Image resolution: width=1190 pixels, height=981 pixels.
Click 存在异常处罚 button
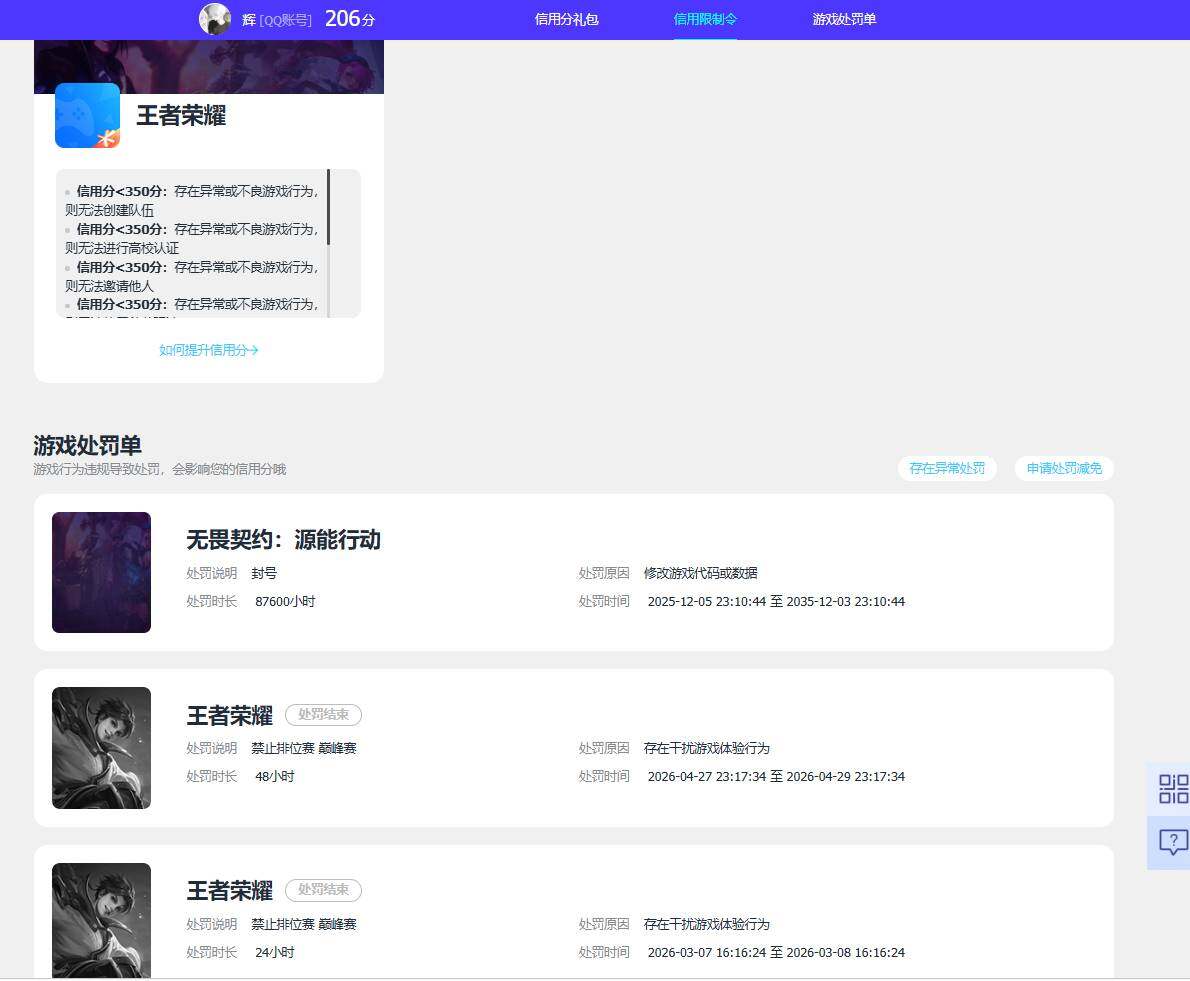coord(947,468)
